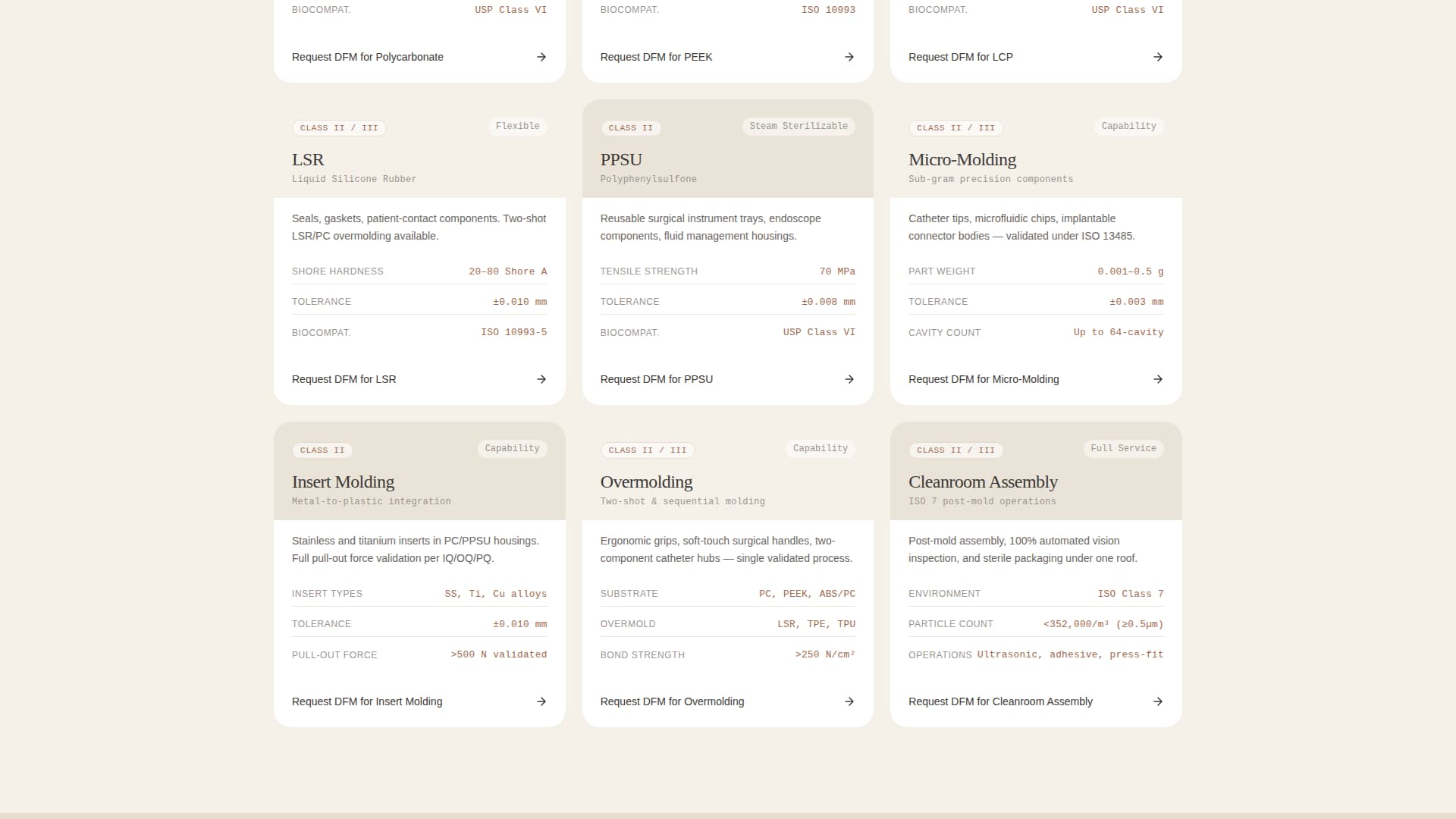Click the arrow icon on LSR card
1456x819 pixels.
click(x=541, y=379)
